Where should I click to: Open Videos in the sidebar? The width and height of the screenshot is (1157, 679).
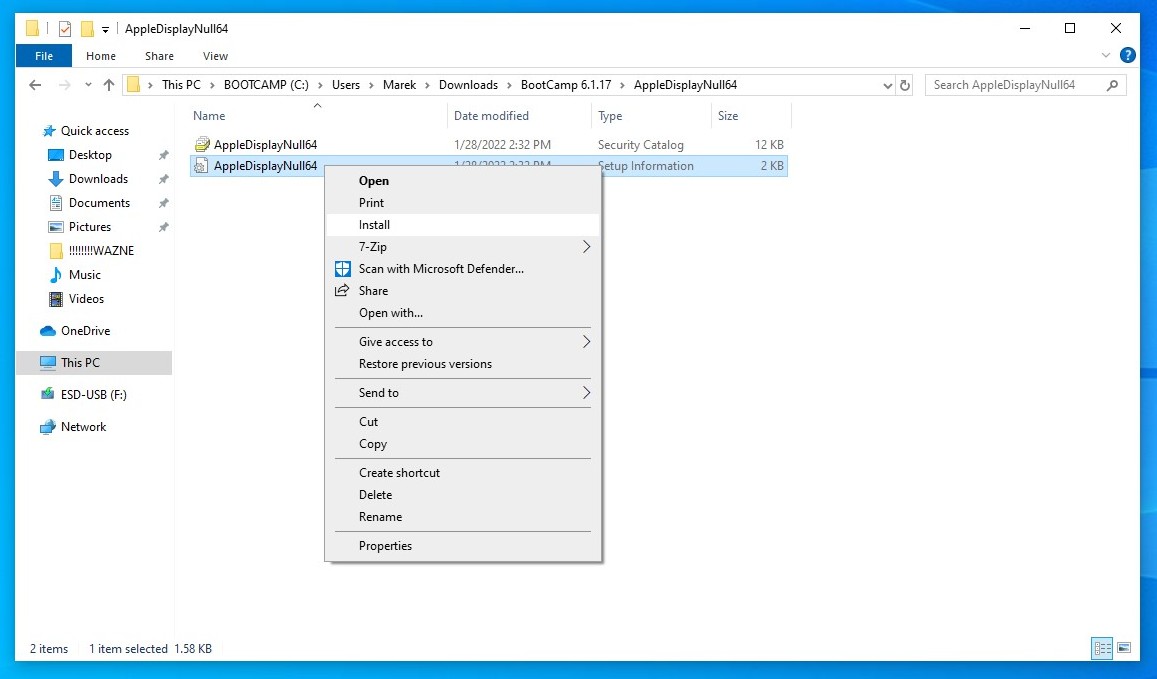(x=86, y=299)
